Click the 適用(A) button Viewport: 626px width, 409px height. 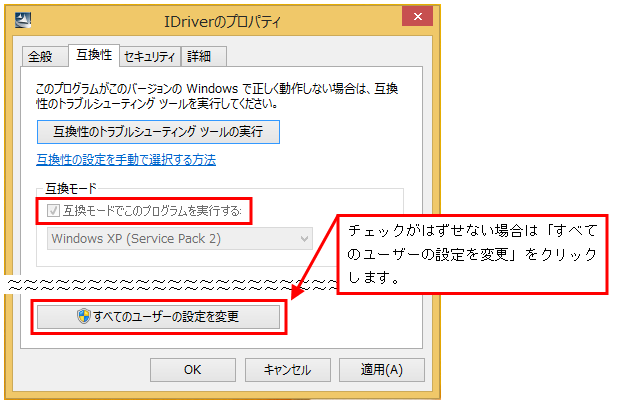[382, 370]
